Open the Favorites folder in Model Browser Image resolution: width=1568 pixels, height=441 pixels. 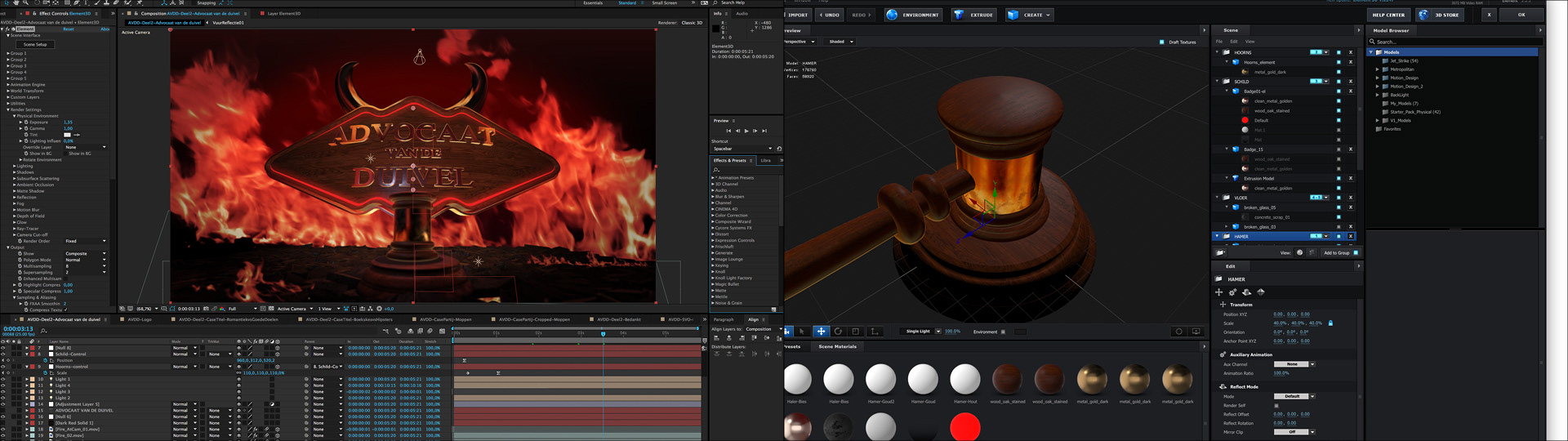1392,129
